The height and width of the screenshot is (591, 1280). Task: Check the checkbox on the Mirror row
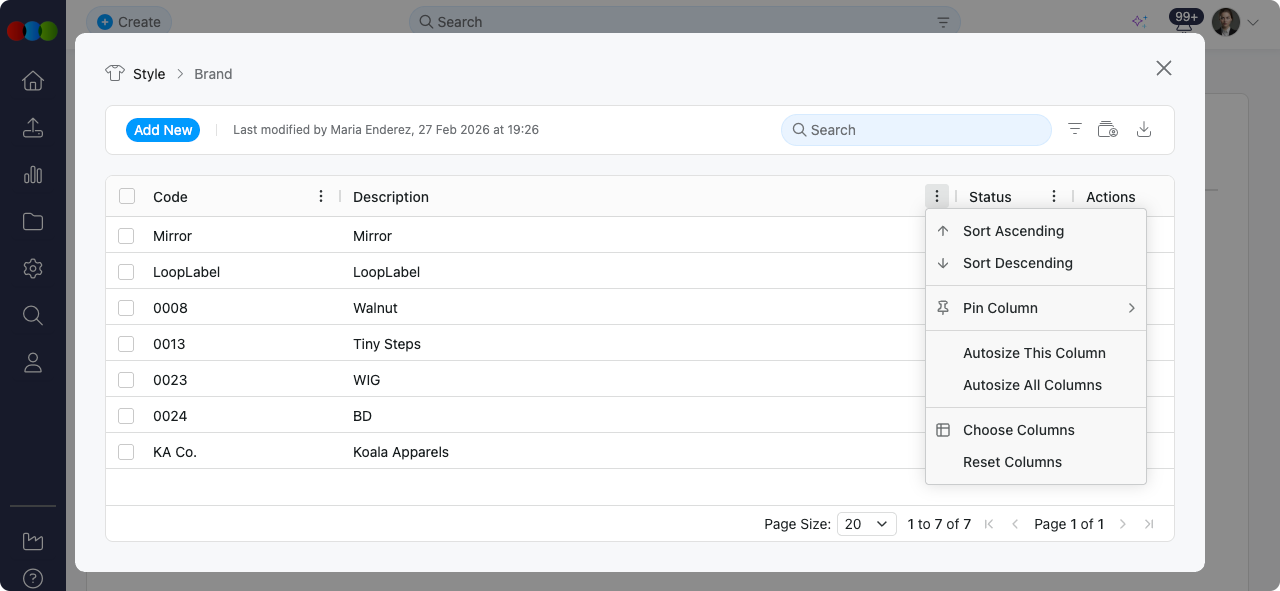126,236
